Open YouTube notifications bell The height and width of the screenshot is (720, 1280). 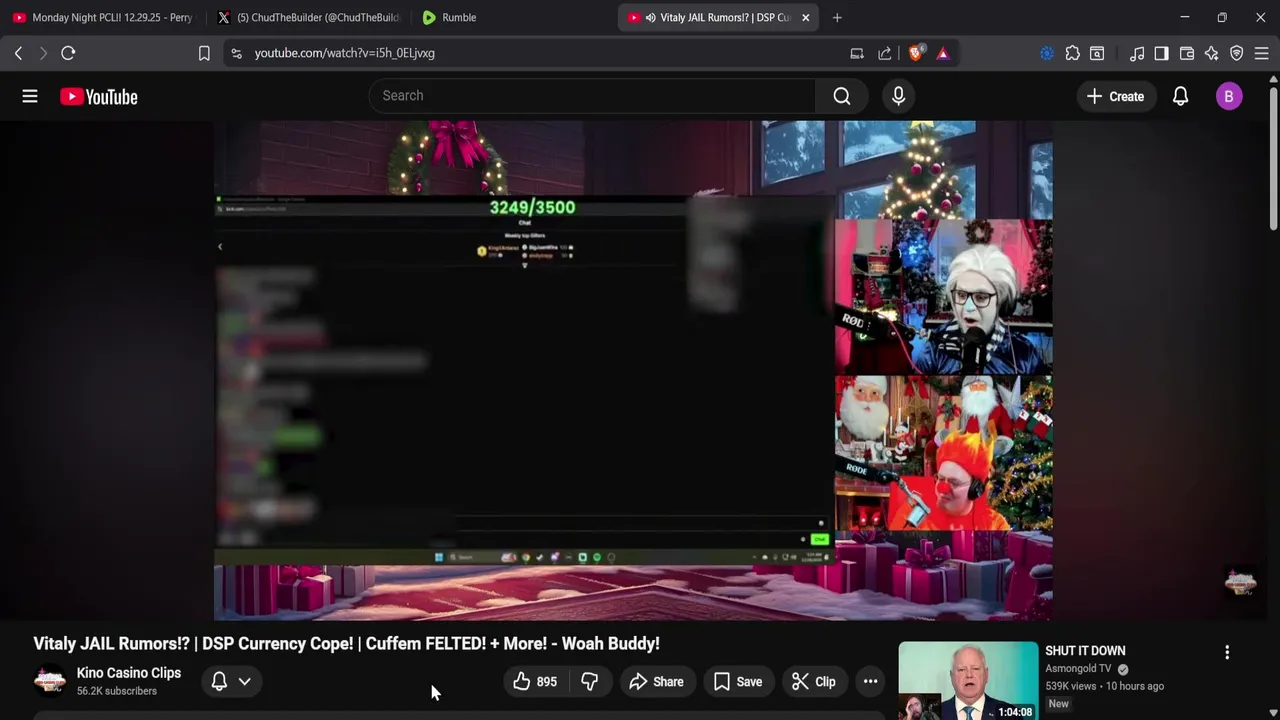pos(1180,96)
